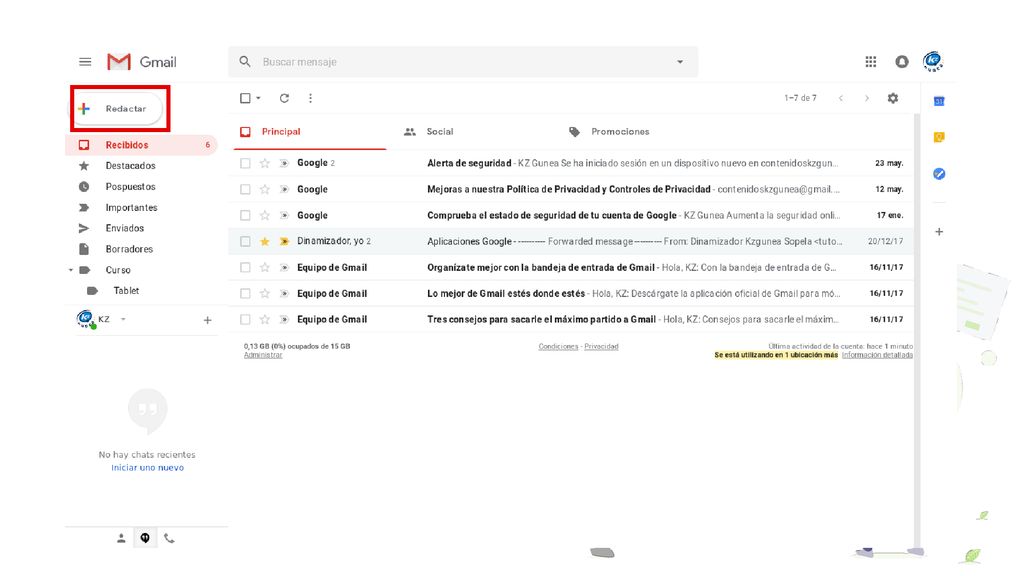The width and height of the screenshot is (1024, 576).
Task: Check the Dinamizador email checkbox
Action: pos(245,242)
